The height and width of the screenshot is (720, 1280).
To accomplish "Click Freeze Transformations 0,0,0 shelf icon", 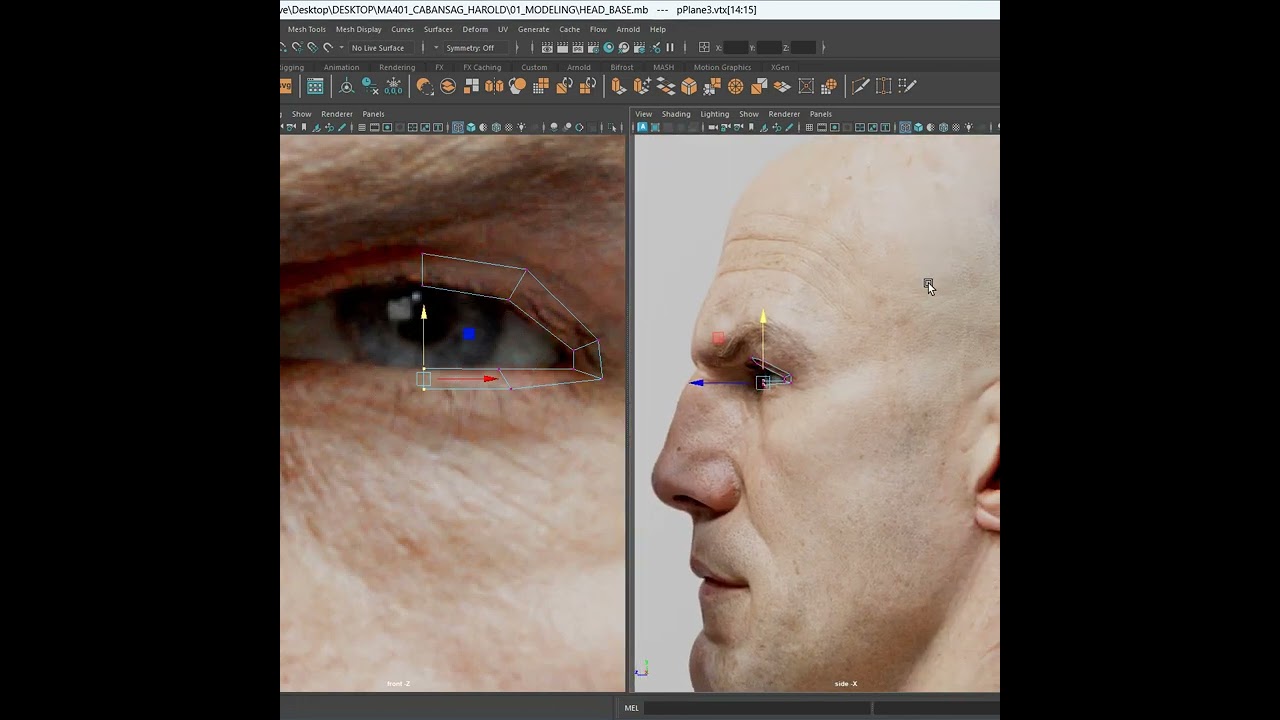I will [x=394, y=86].
